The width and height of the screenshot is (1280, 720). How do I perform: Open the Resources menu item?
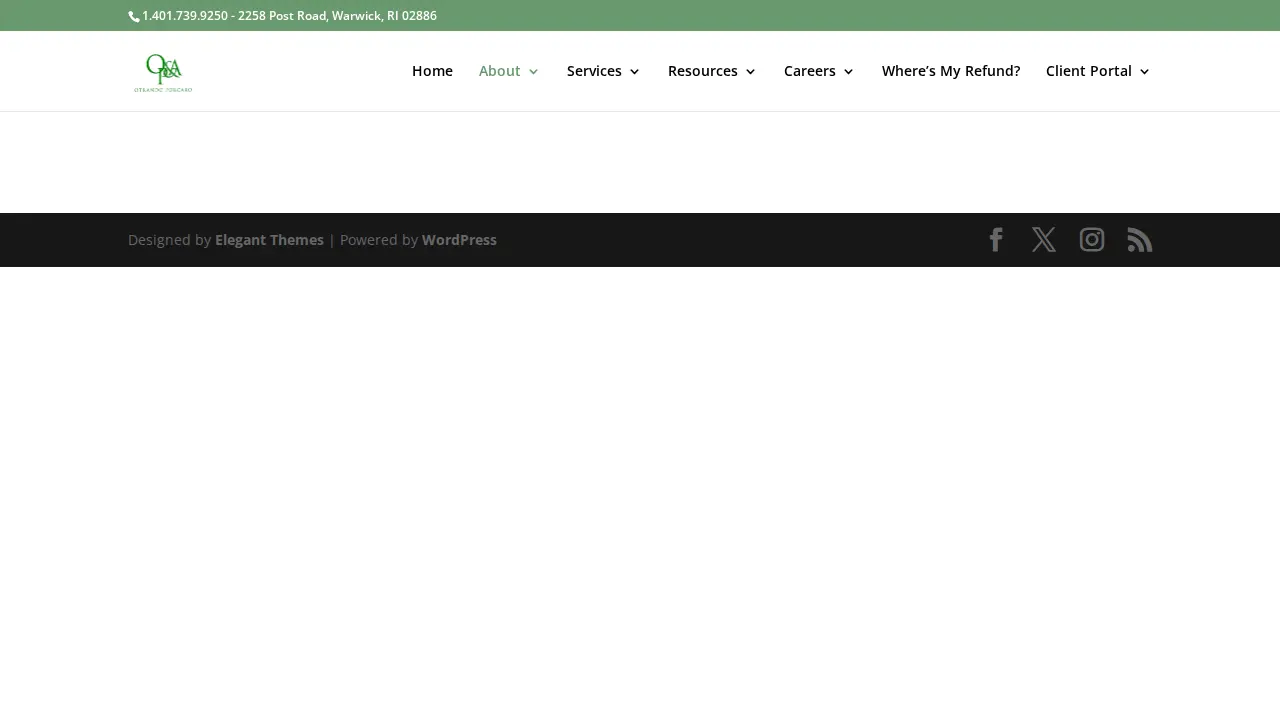tap(703, 71)
